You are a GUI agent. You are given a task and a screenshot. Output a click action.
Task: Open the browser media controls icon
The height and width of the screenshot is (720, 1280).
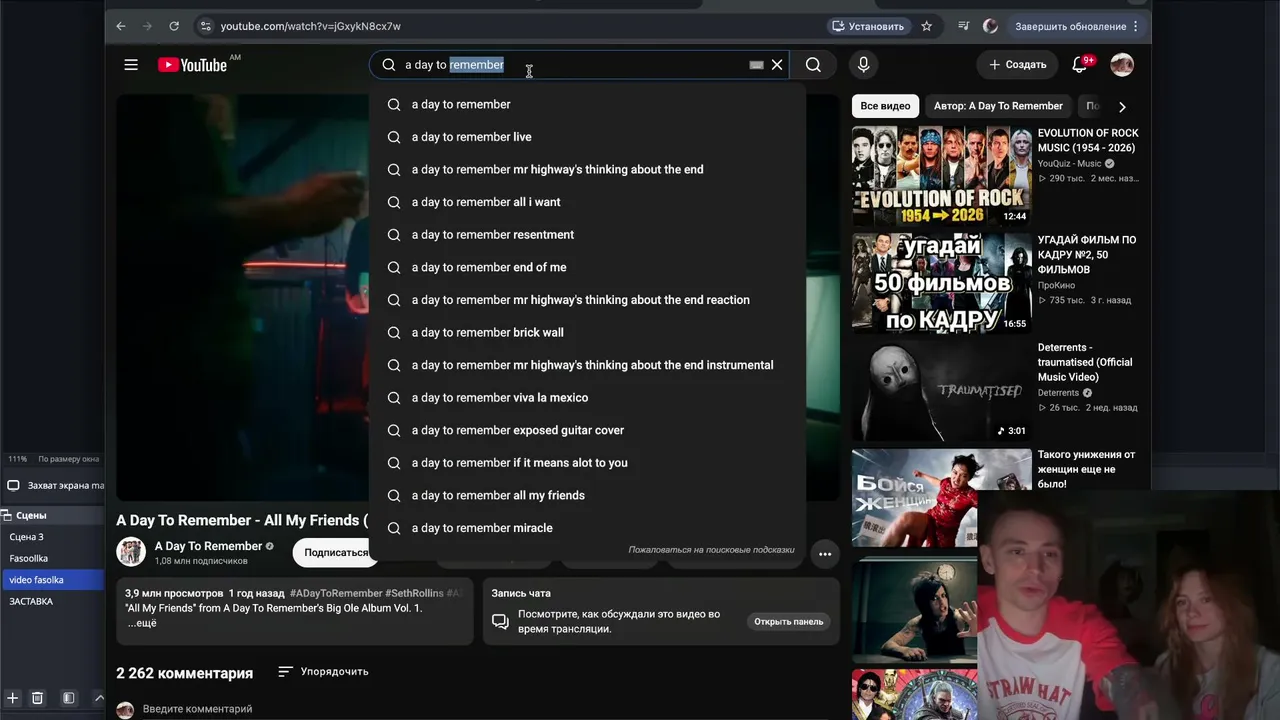click(x=963, y=26)
